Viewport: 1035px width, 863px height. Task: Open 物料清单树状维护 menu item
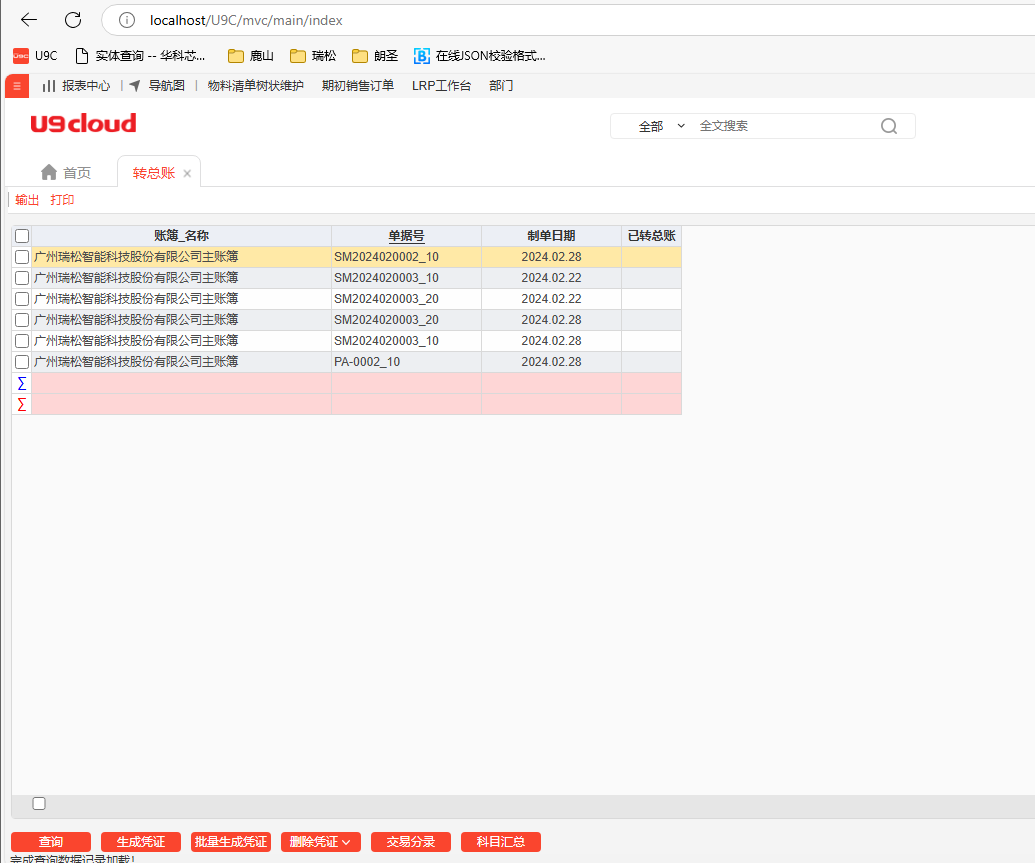pos(255,86)
